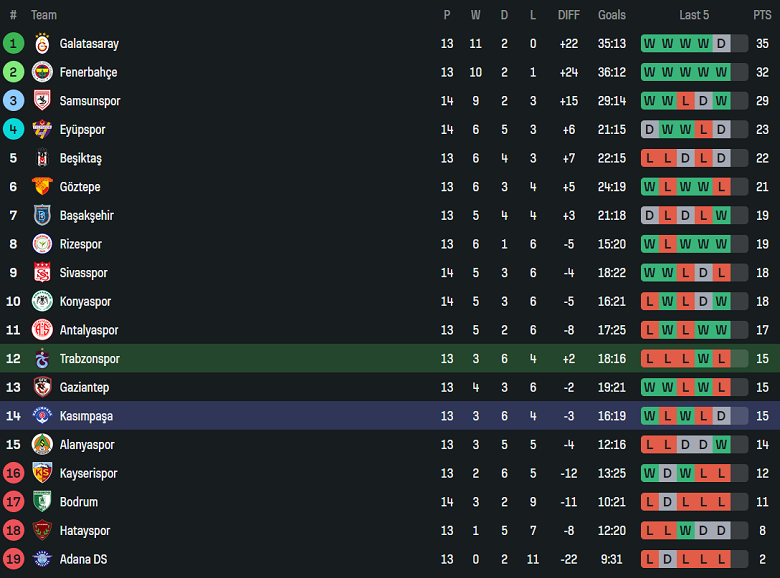This screenshot has width=780, height=578.
Task: Click the Göztepe club crest icon
Action: 42,187
